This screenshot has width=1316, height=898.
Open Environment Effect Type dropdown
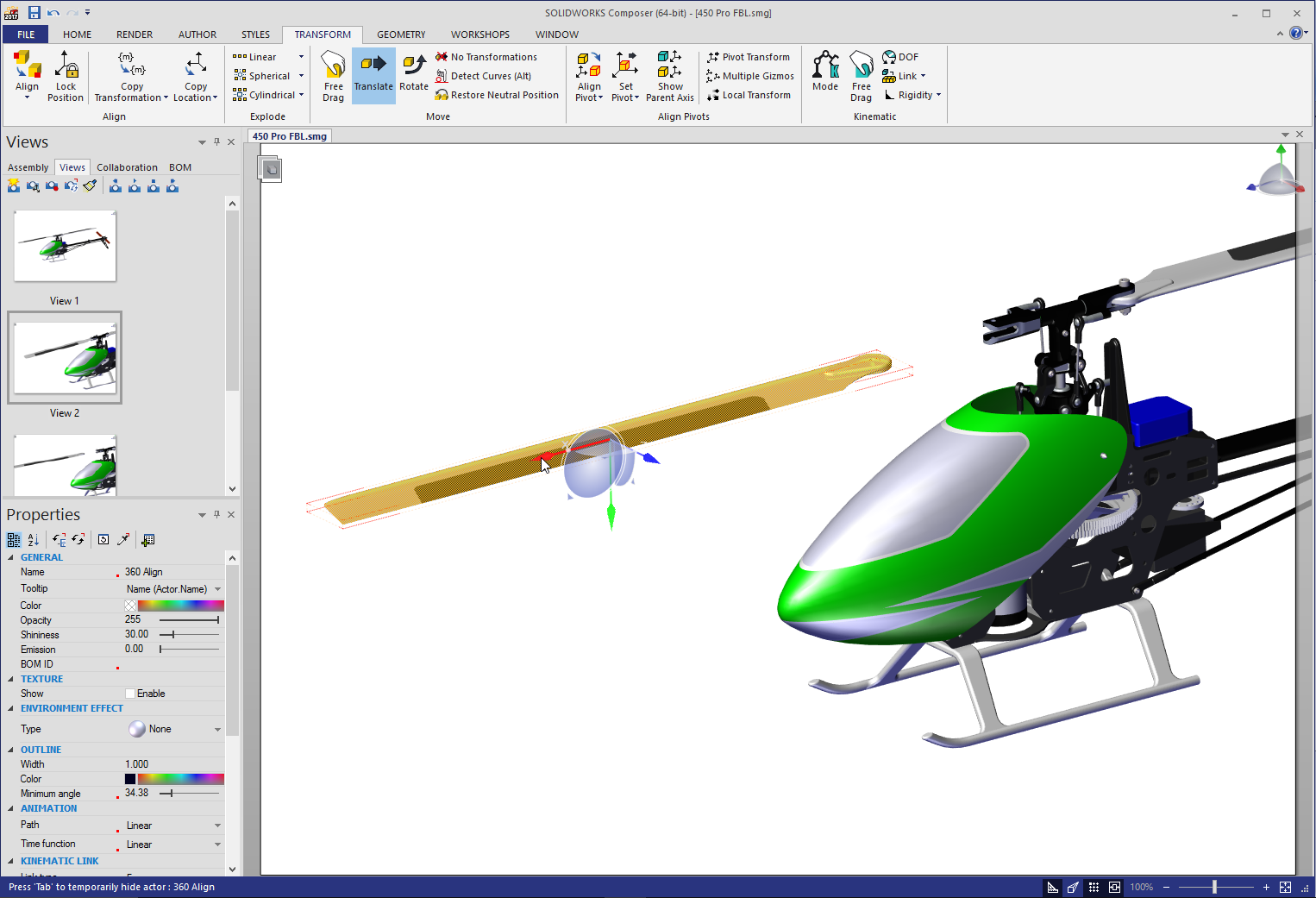pos(217,730)
